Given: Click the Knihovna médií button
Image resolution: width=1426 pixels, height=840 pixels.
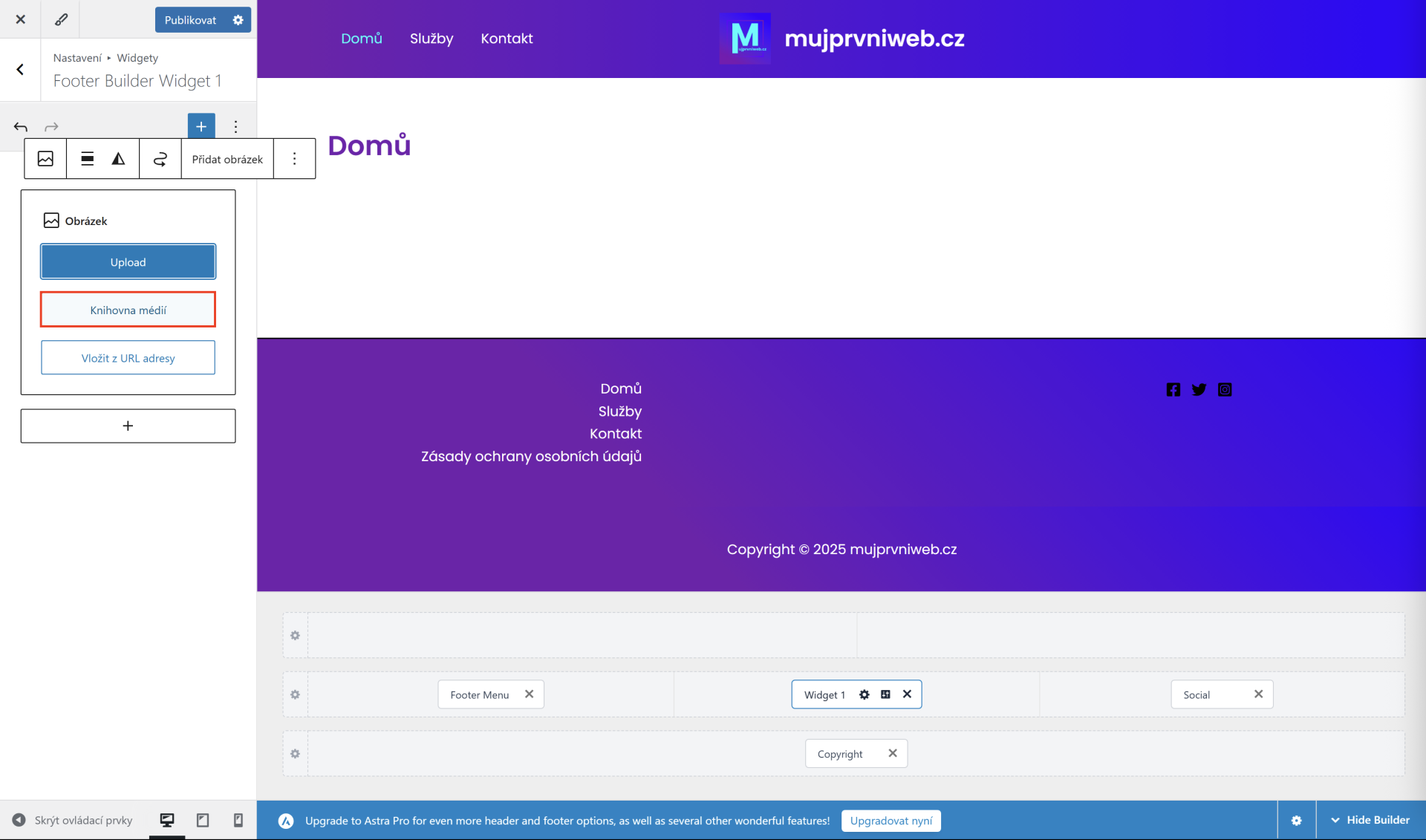Looking at the screenshot, I should [x=128, y=310].
